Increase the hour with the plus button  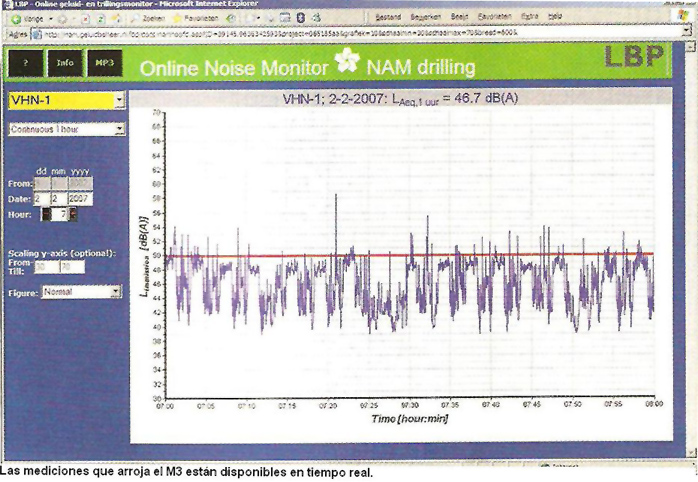73,215
